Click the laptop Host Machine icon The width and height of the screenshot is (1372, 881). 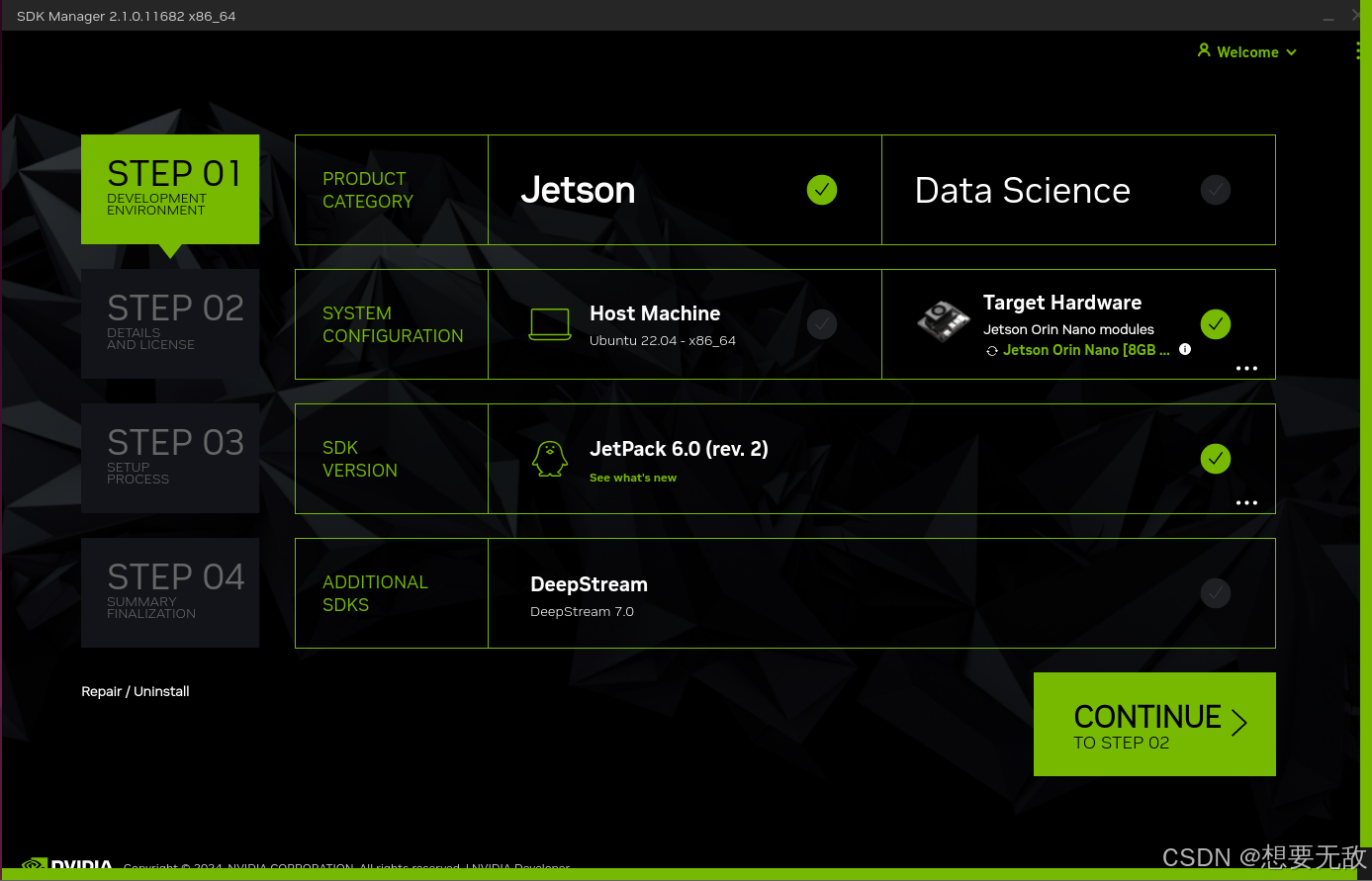click(550, 324)
